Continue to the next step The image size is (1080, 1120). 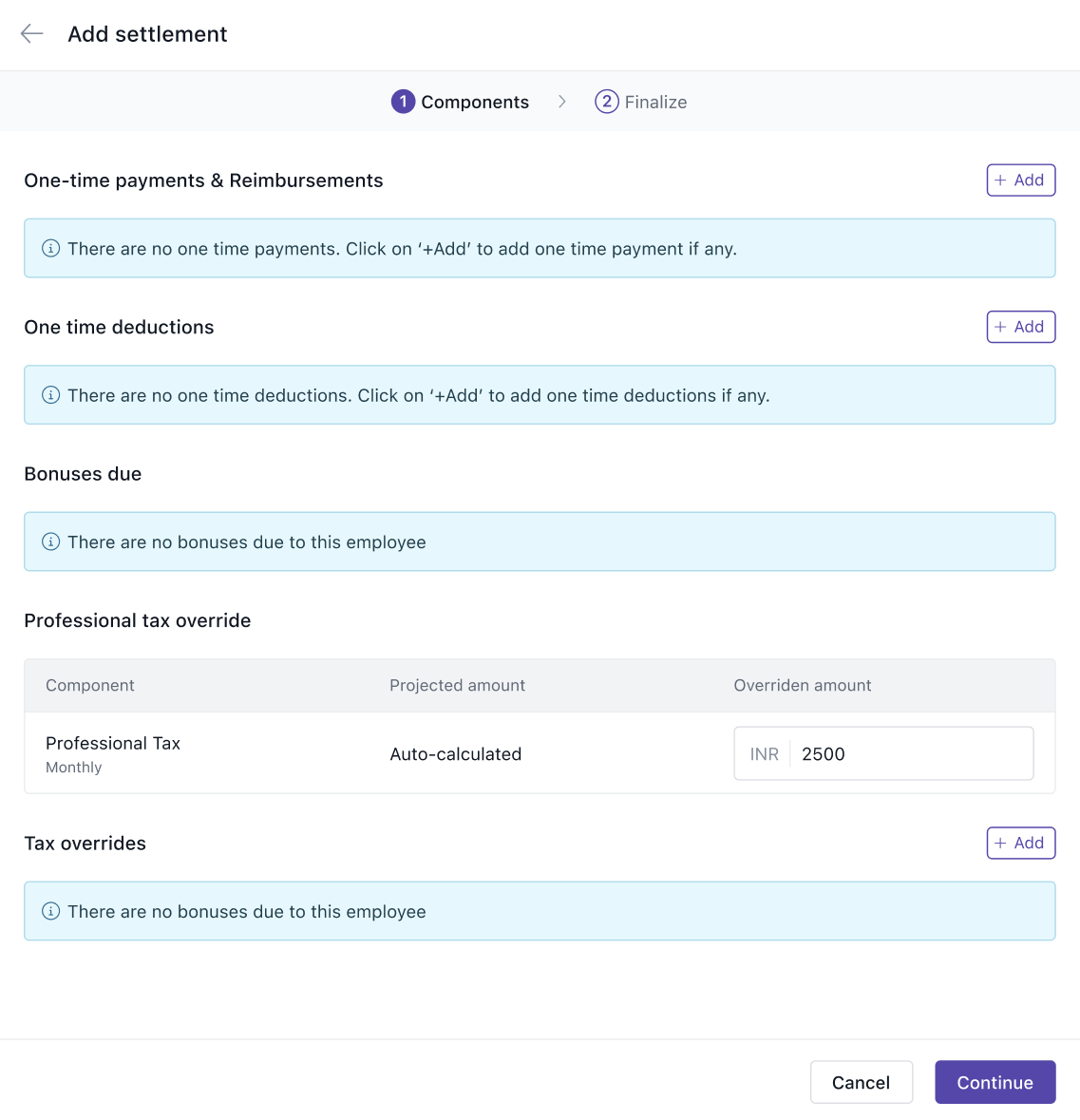point(995,1082)
